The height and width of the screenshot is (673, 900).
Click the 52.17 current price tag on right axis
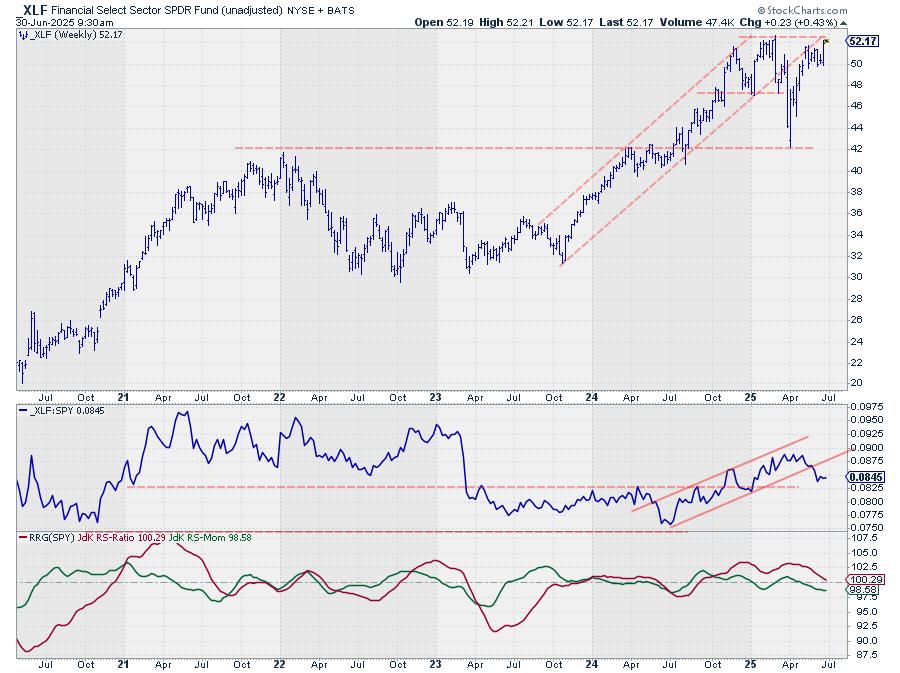pos(862,41)
